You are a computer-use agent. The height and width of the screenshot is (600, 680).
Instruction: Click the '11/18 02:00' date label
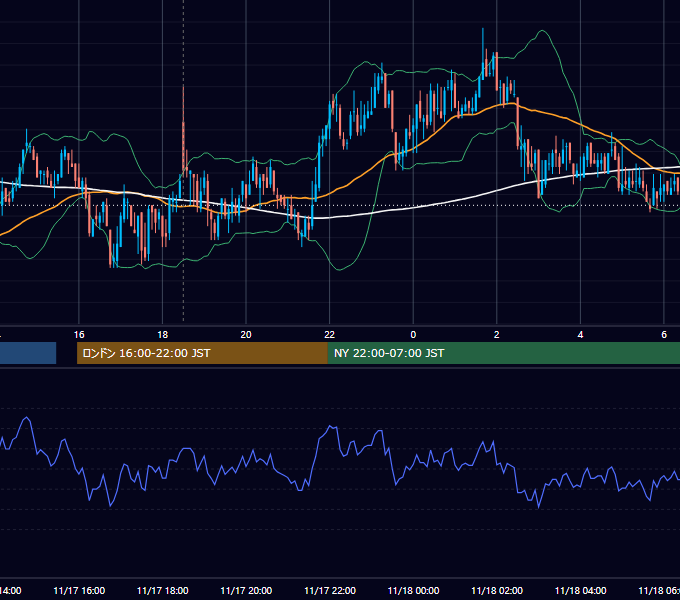click(x=497, y=591)
